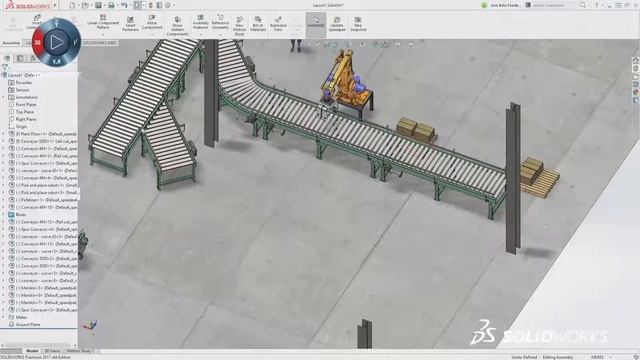Click the SOLIDWORKS logo menu
640x360 pixels.
(x=27, y=5)
